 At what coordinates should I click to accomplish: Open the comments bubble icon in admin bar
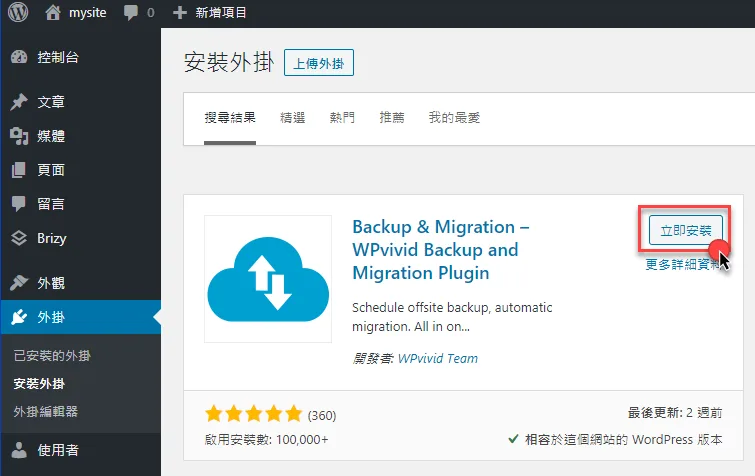[x=130, y=13]
